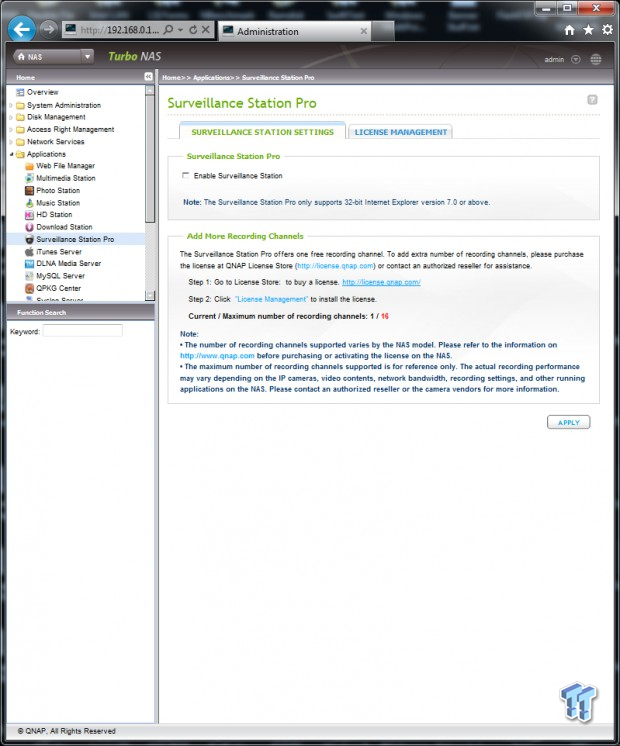The image size is (620, 746).
Task: Open the browser home icon
Action: pos(569,30)
